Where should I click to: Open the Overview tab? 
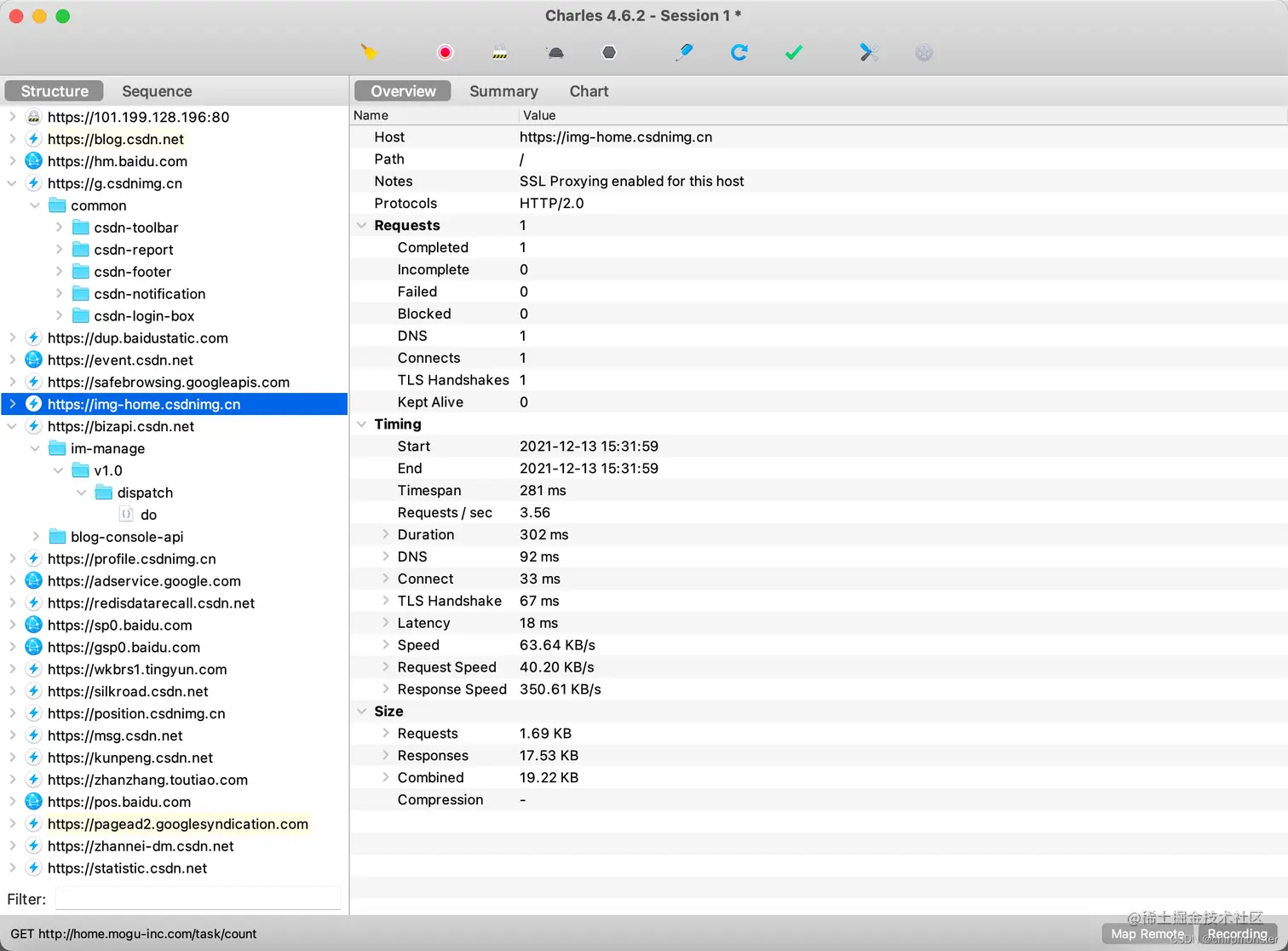coord(403,91)
